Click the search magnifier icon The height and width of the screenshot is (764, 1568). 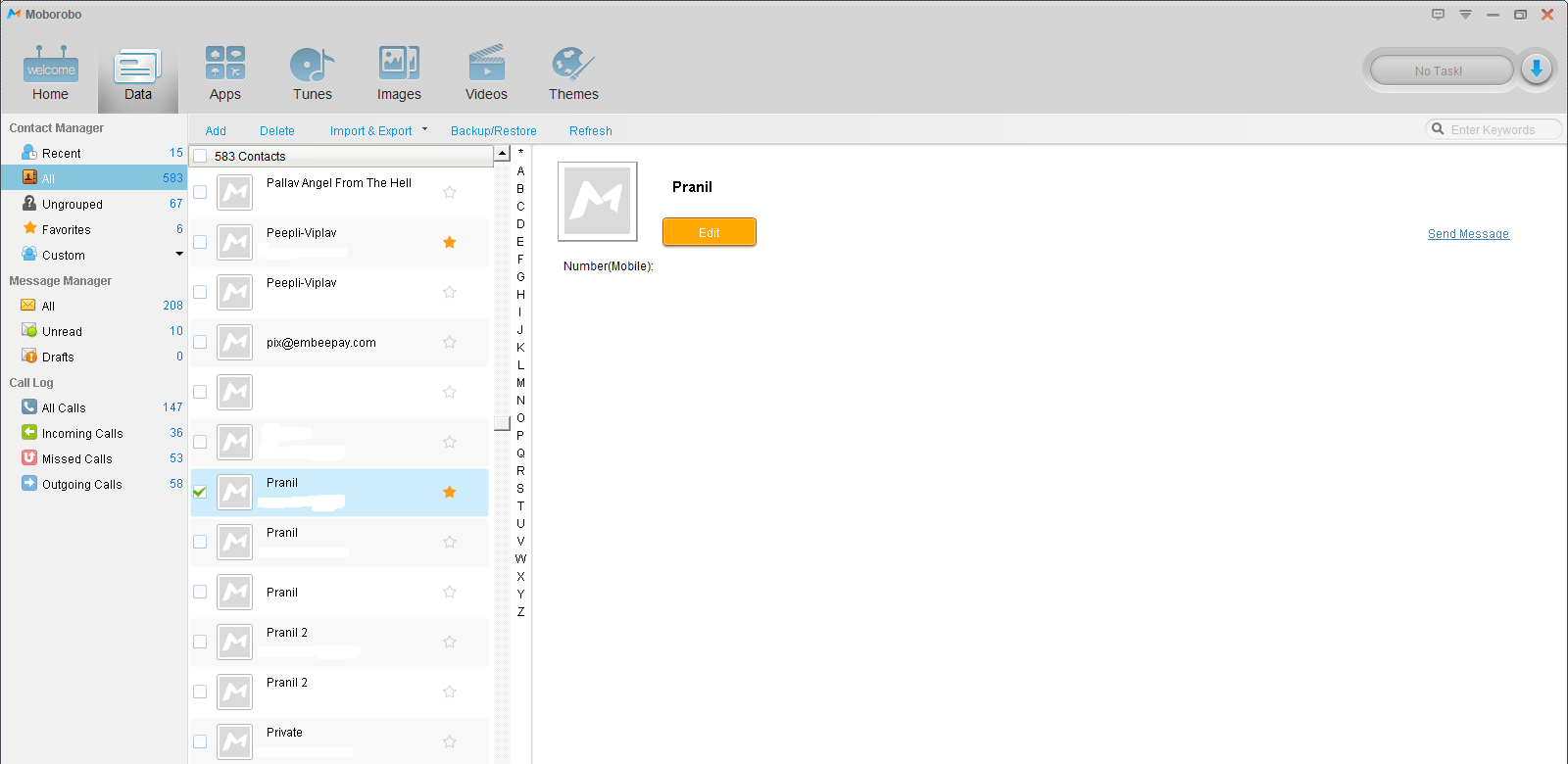[1438, 128]
